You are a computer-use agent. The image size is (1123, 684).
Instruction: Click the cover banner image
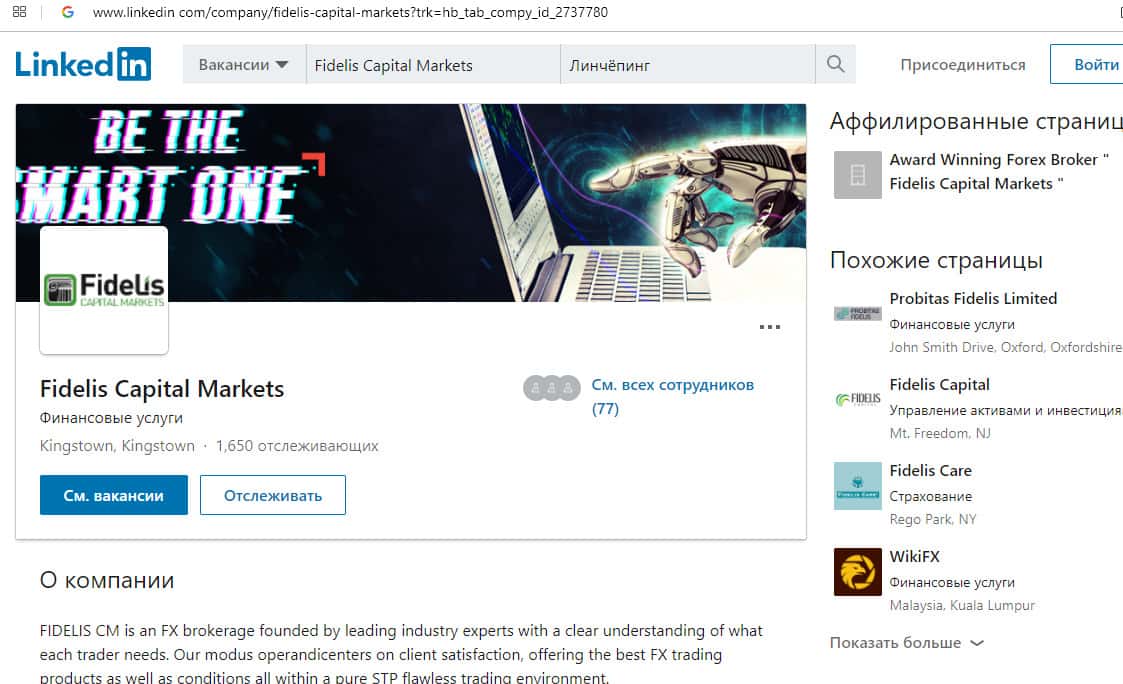click(410, 203)
